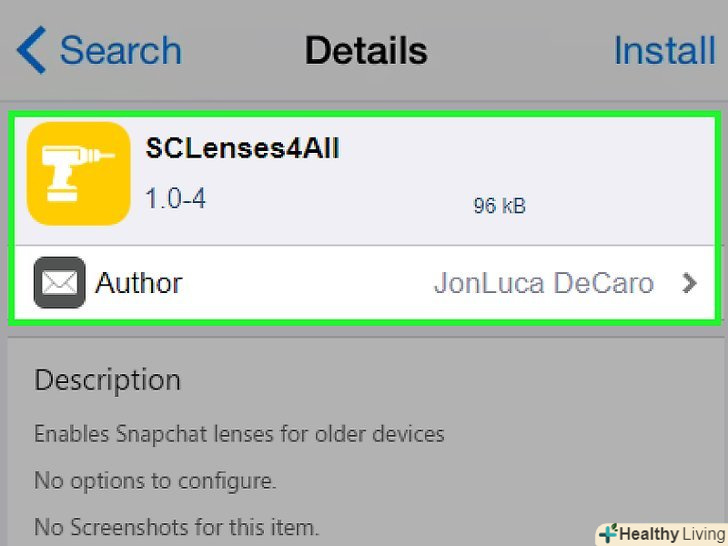Go back to Search
The width and height of the screenshot is (728, 546).
(x=120, y=51)
